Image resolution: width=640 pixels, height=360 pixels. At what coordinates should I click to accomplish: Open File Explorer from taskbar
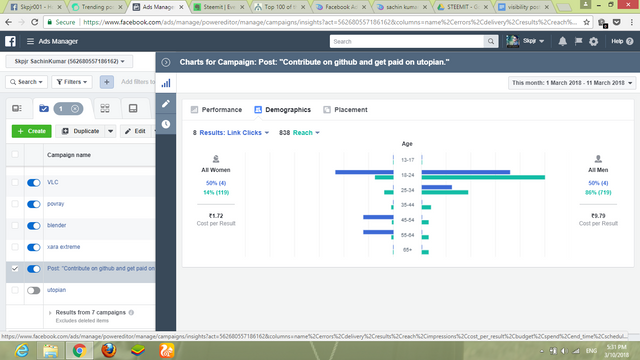[x=51, y=351]
